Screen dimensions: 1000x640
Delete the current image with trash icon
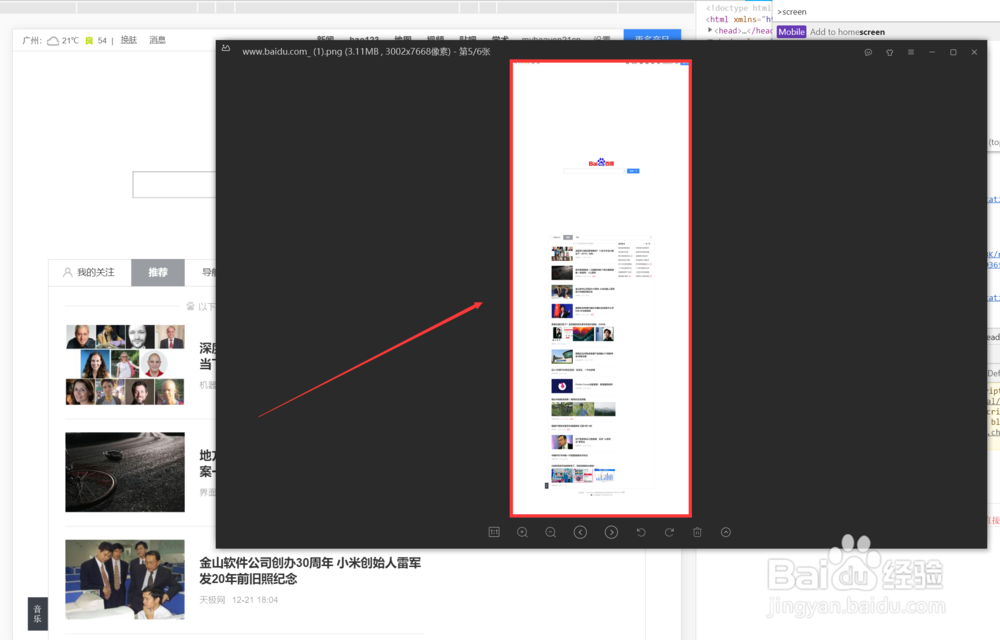(697, 532)
